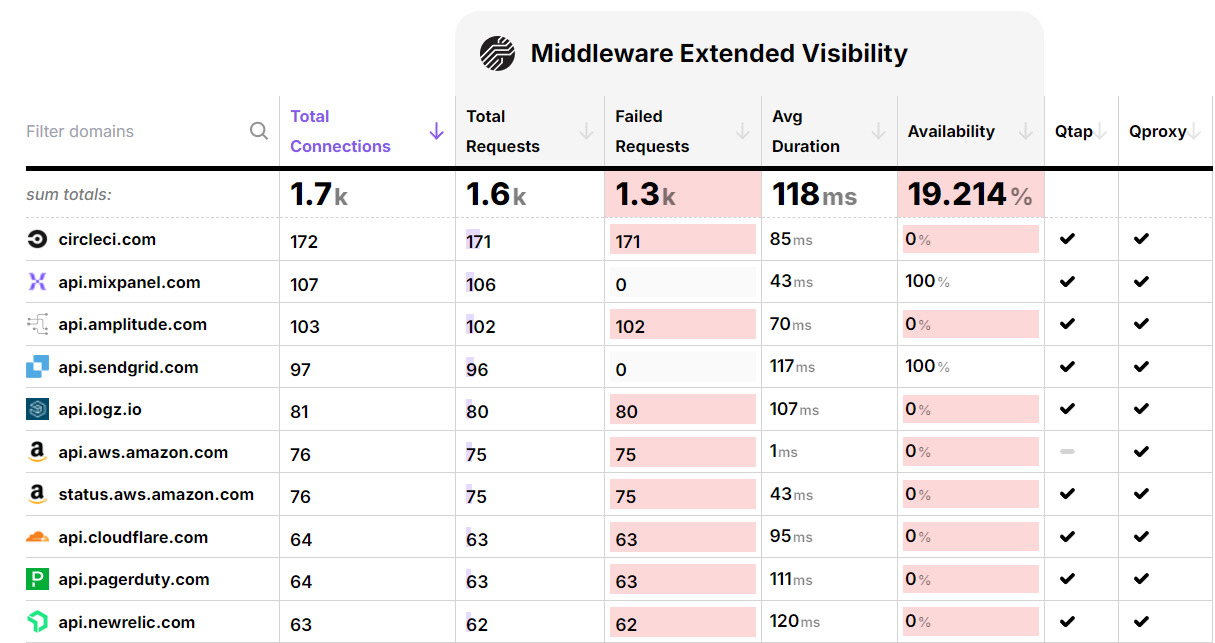Screen dimensions: 1215x643
Task: Click the PagerDuty logo icon
Action: pos(37,579)
